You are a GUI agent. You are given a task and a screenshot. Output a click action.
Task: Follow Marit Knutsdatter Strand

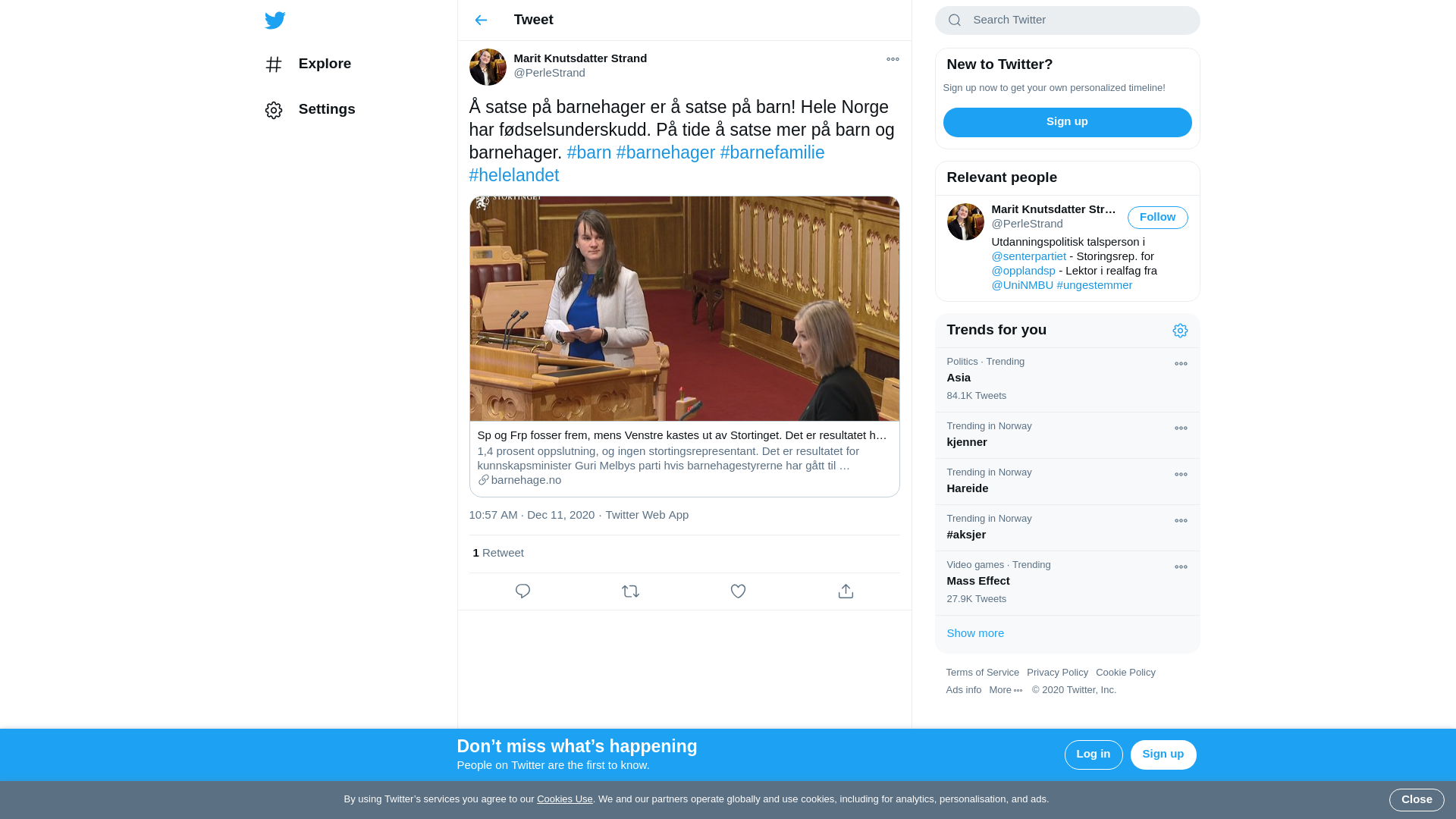1157,218
